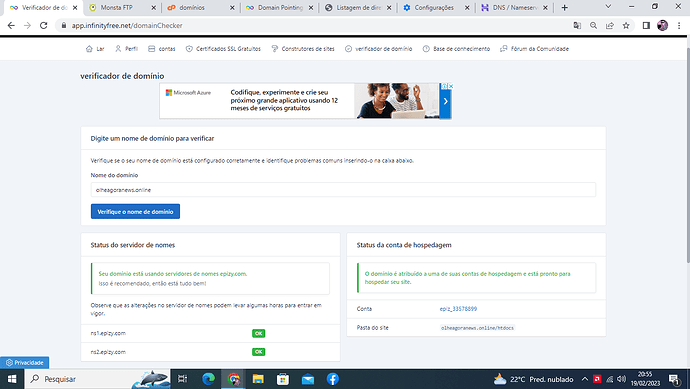
Task: Launch Microsoft Edge from the taskbar
Action: 208,379
